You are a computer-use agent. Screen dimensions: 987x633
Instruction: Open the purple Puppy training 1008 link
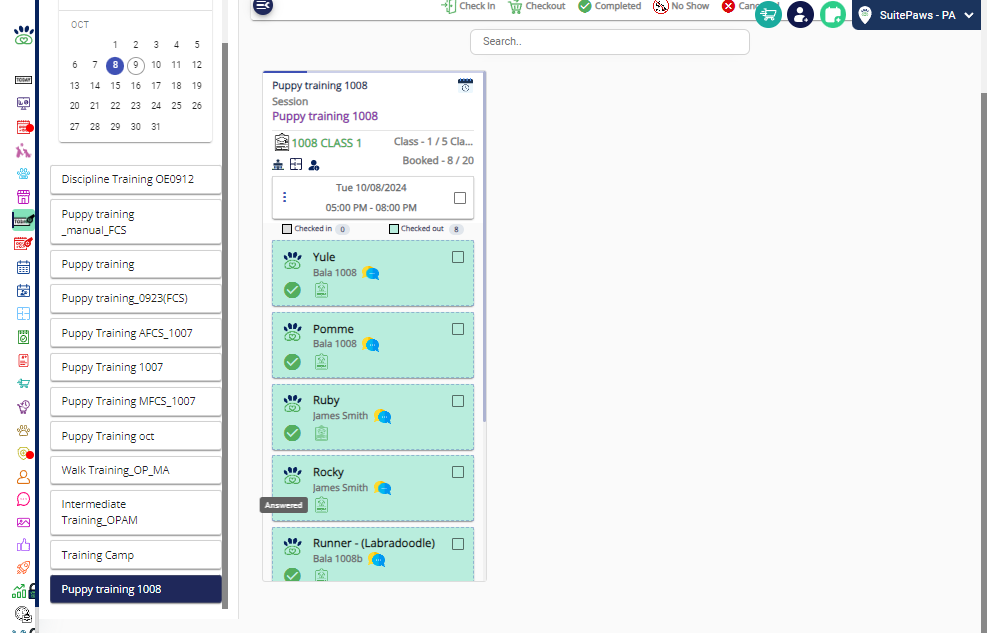(x=325, y=116)
